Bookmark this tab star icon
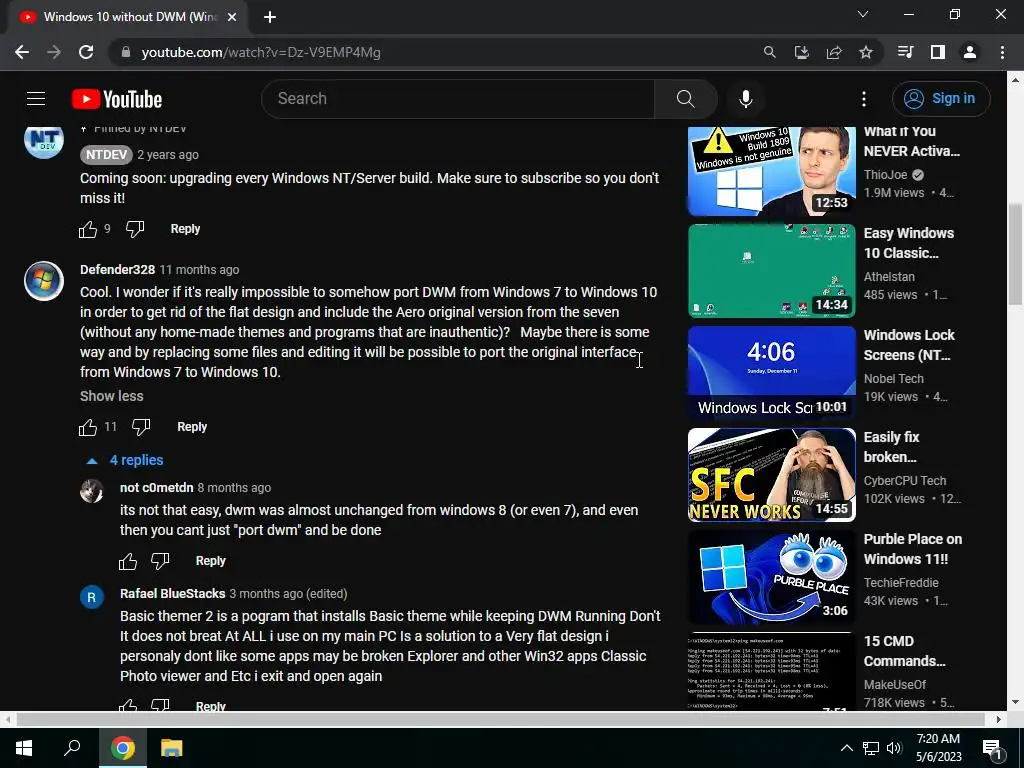This screenshot has width=1024, height=768. pyautogui.click(x=866, y=52)
